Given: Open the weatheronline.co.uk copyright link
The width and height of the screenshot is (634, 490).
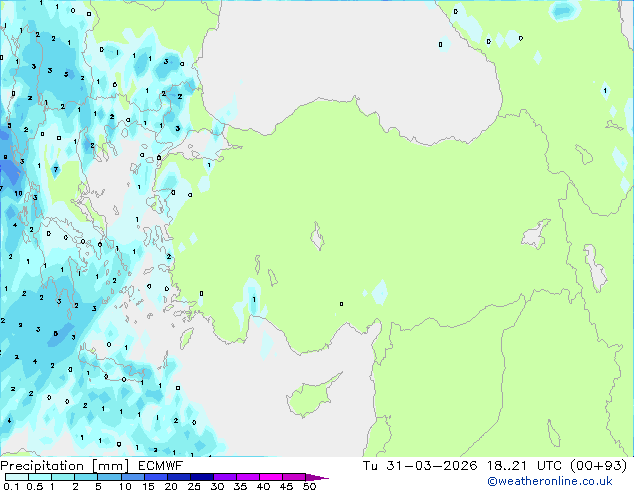Looking at the screenshot, I should point(550,481).
